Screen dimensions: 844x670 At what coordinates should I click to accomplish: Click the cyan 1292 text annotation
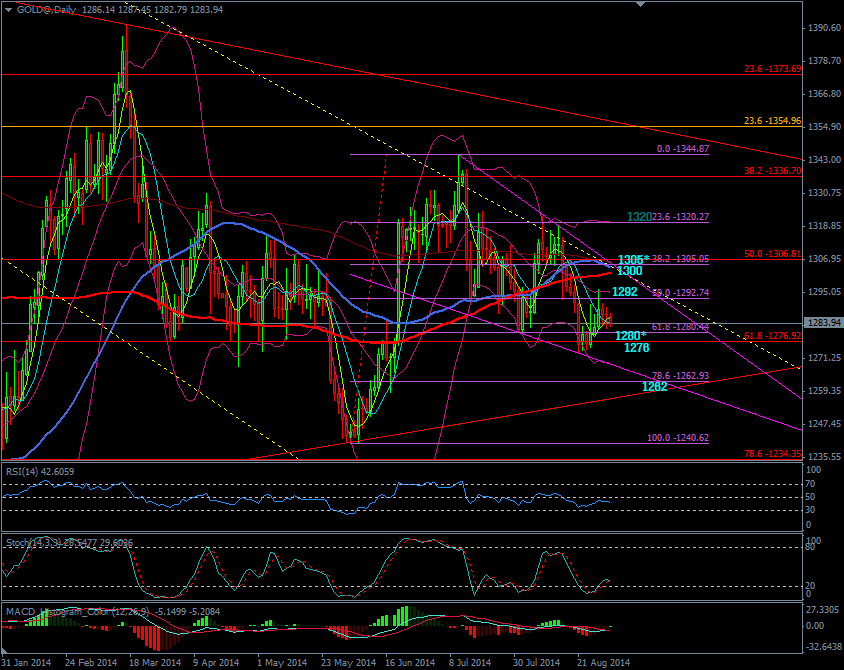(x=624, y=292)
